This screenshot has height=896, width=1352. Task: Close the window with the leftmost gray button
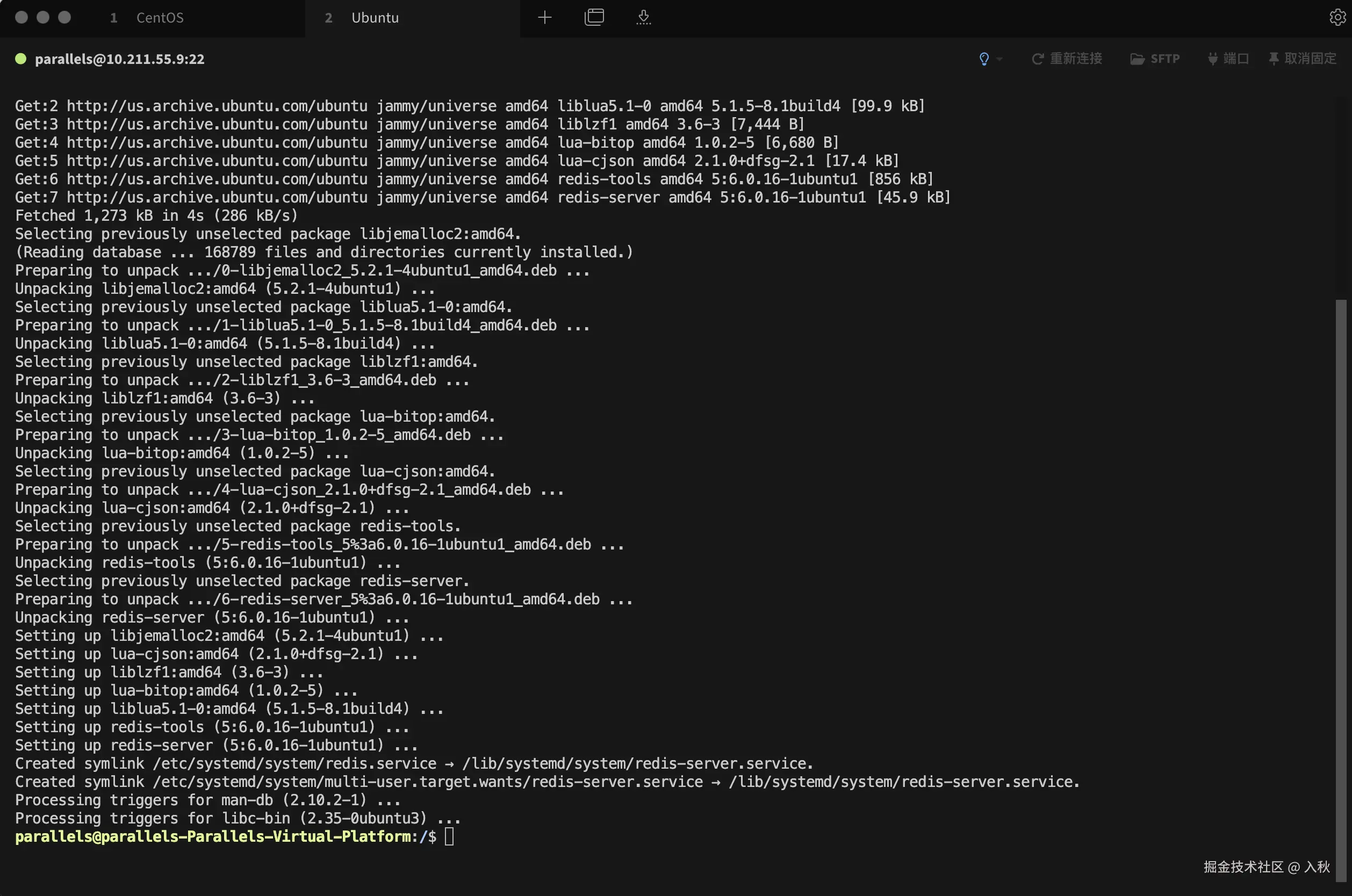coord(21,17)
